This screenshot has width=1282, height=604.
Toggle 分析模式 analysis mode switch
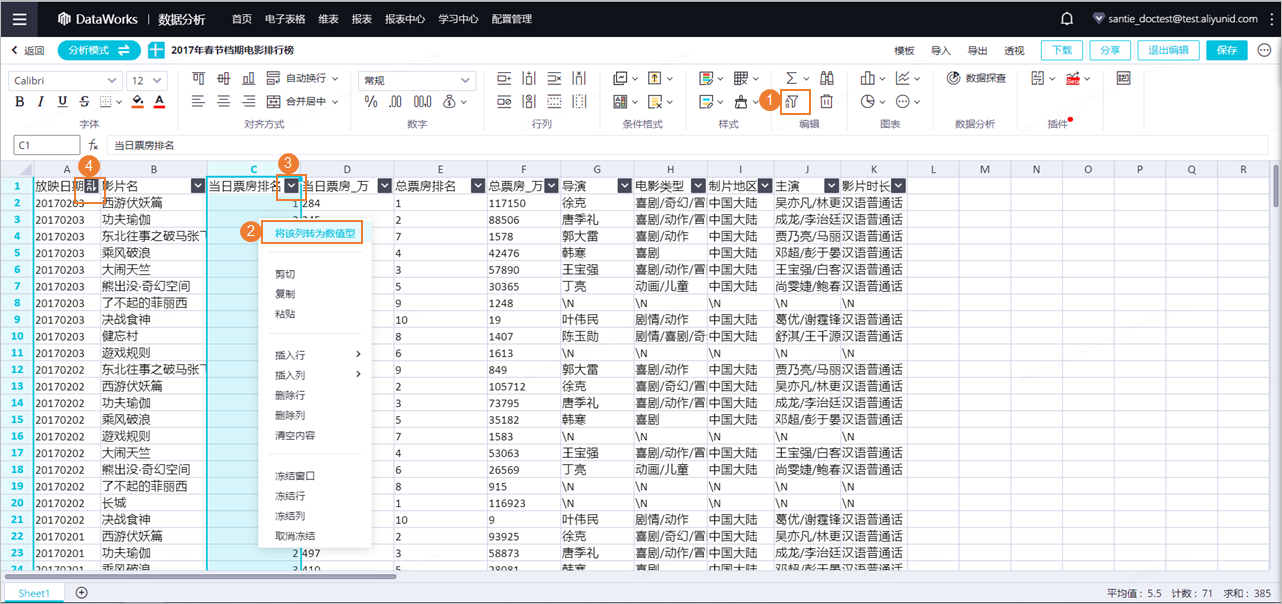click(x=99, y=50)
